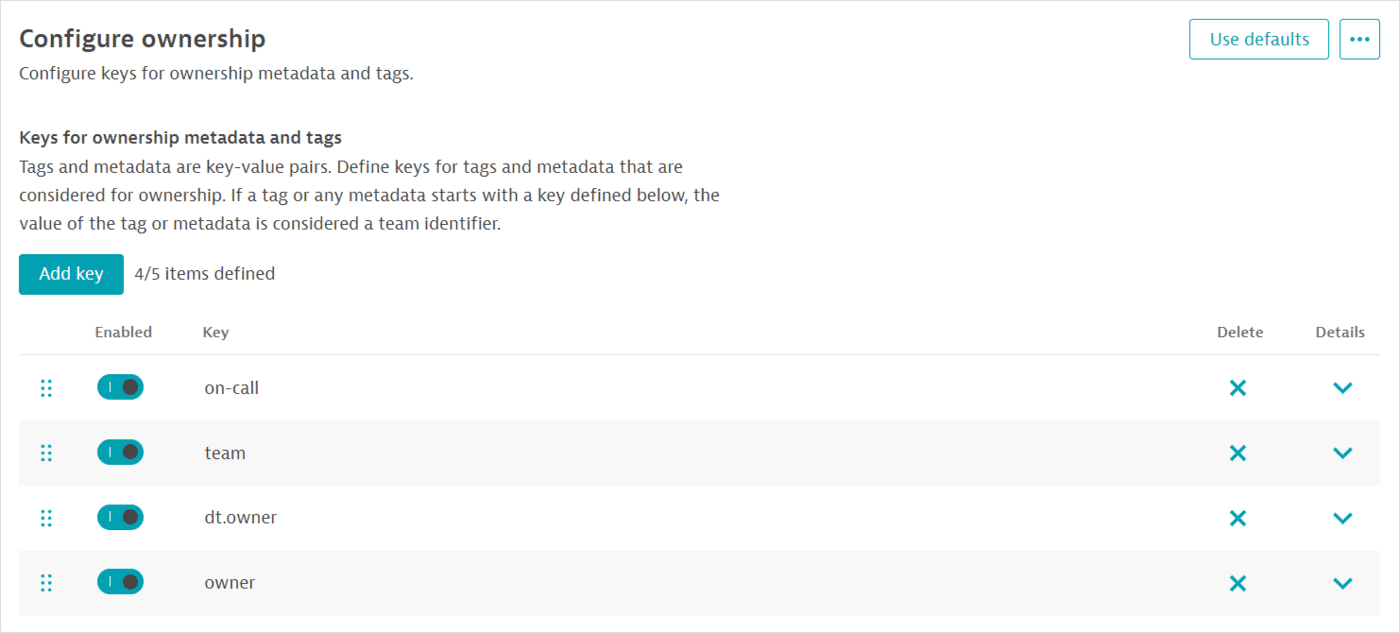Grab the drag handle for on-call row

click(x=46, y=387)
